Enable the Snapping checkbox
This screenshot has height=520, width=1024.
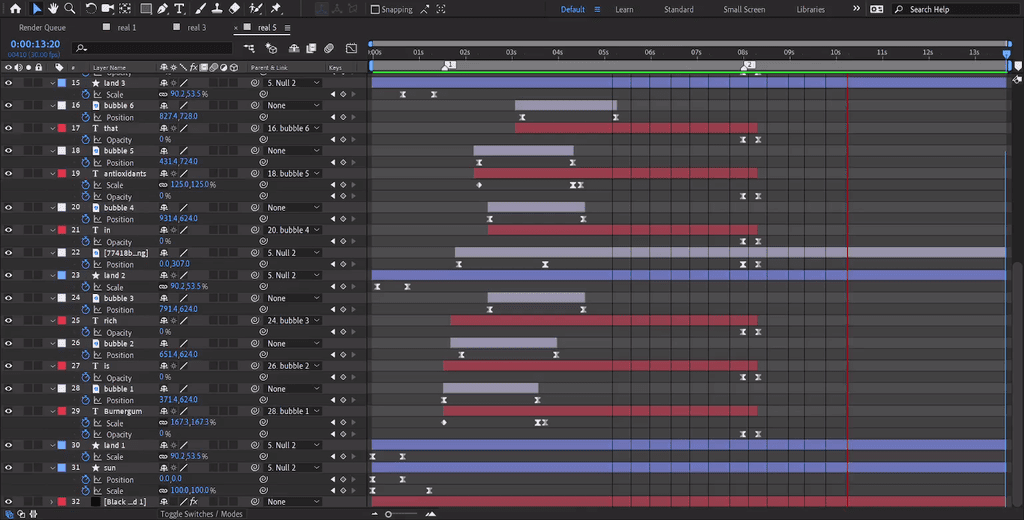pyautogui.click(x=375, y=10)
